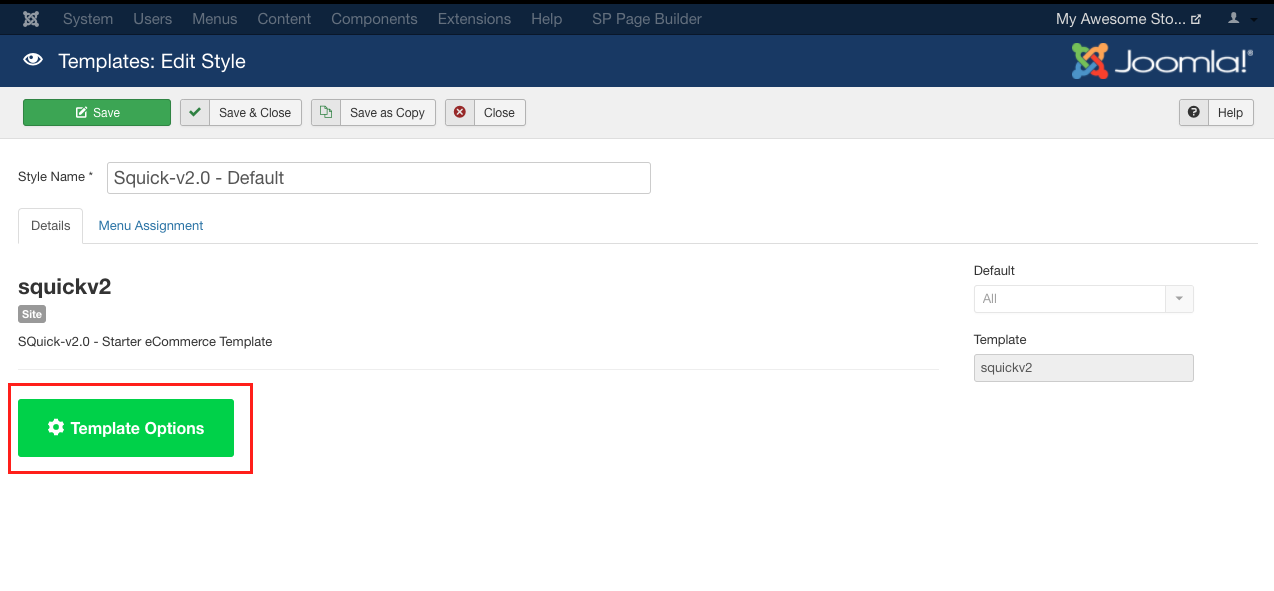Switch to the Menu Assignment tab
Image resolution: width=1274 pixels, height=591 pixels.
[x=151, y=226]
